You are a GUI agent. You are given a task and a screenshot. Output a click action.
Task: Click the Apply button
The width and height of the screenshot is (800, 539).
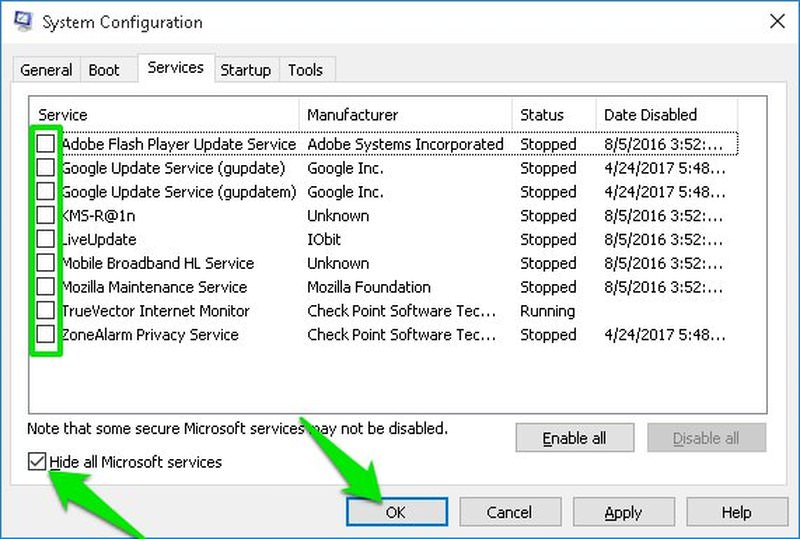pyautogui.click(x=623, y=512)
